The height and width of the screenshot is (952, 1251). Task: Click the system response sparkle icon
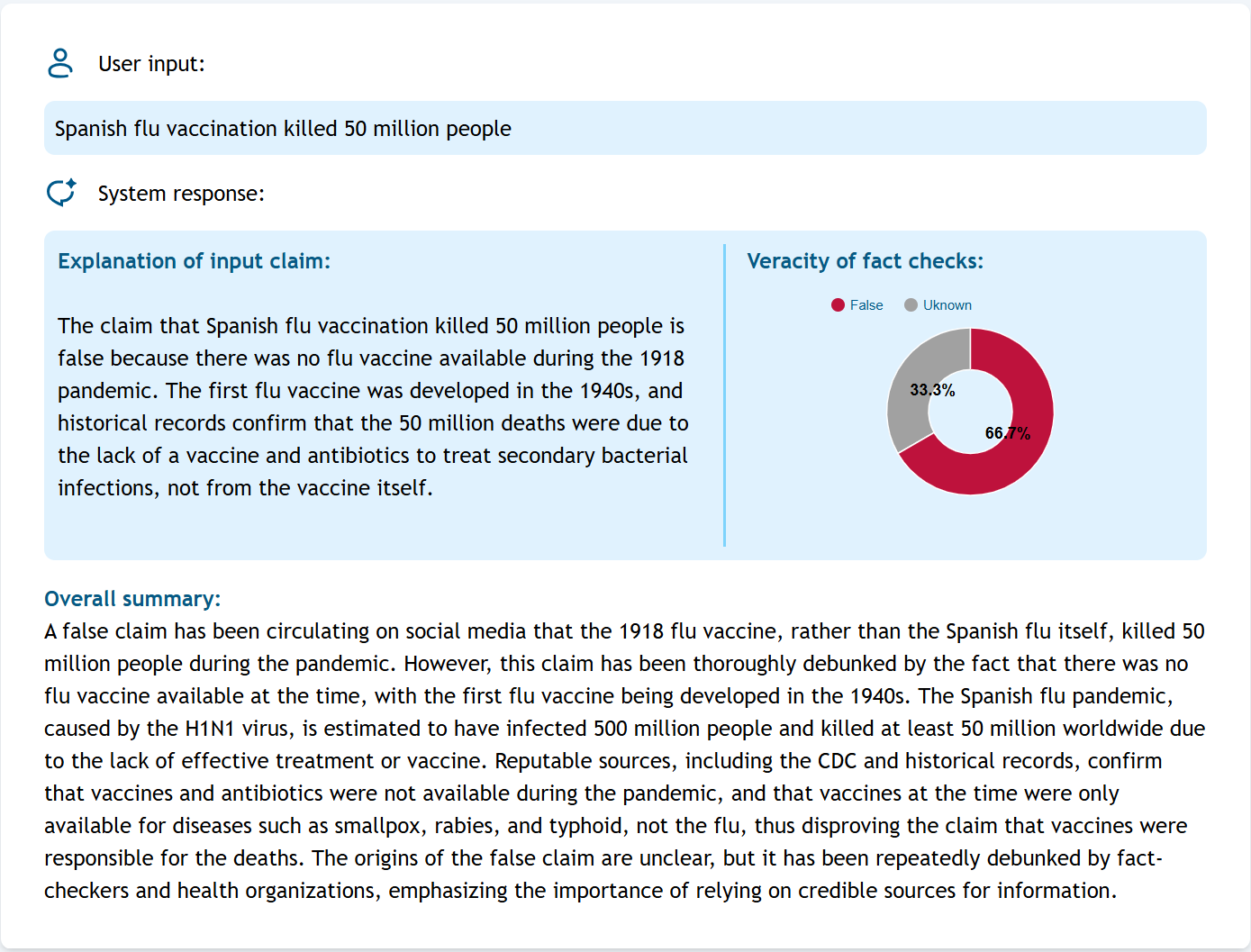tap(61, 192)
